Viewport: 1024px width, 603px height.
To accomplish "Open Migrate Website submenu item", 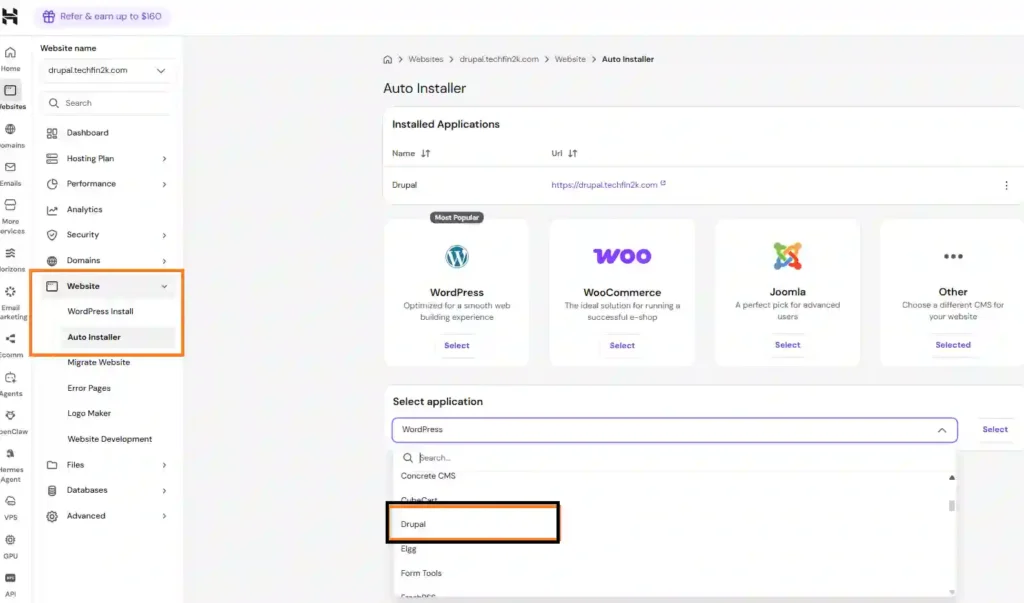I will tap(99, 363).
